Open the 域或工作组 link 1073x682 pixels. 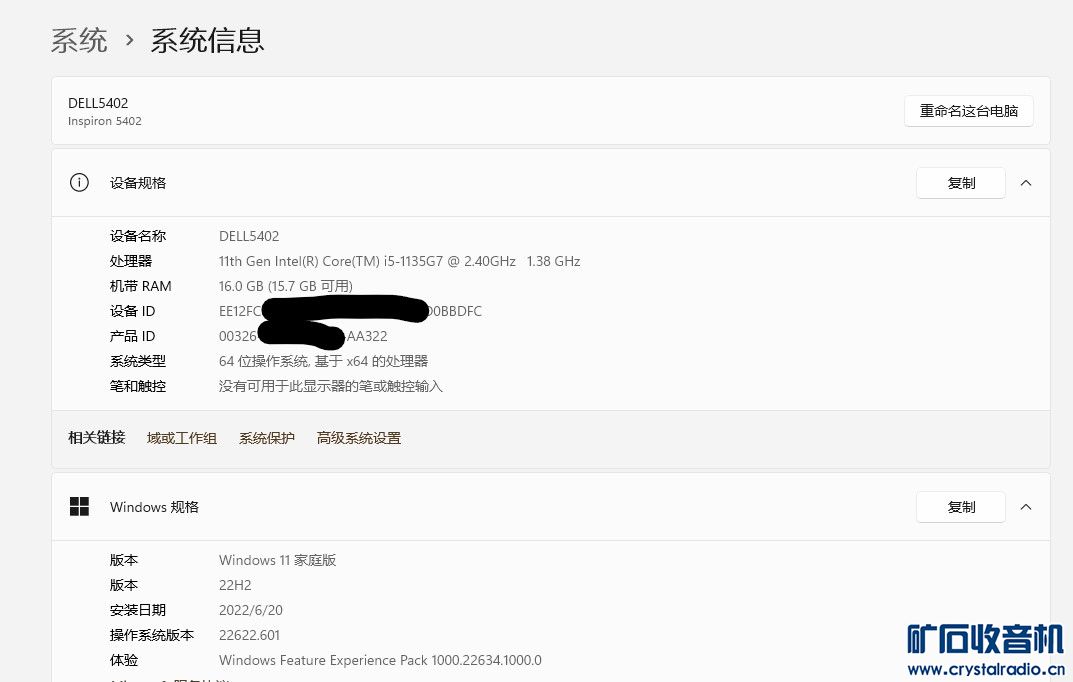(182, 438)
